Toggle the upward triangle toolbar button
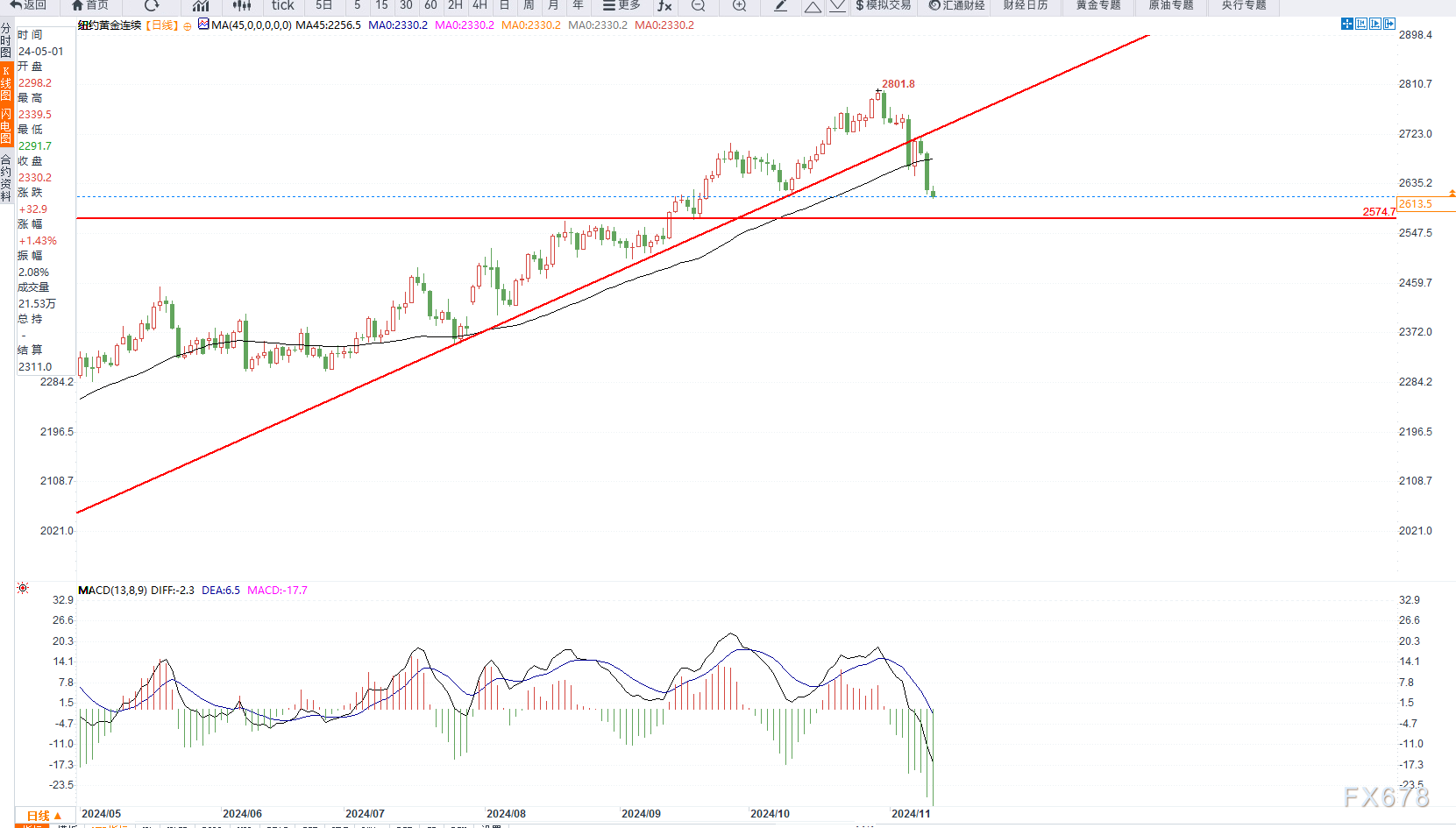Screen dimensions: 1456x828 pos(813,6)
